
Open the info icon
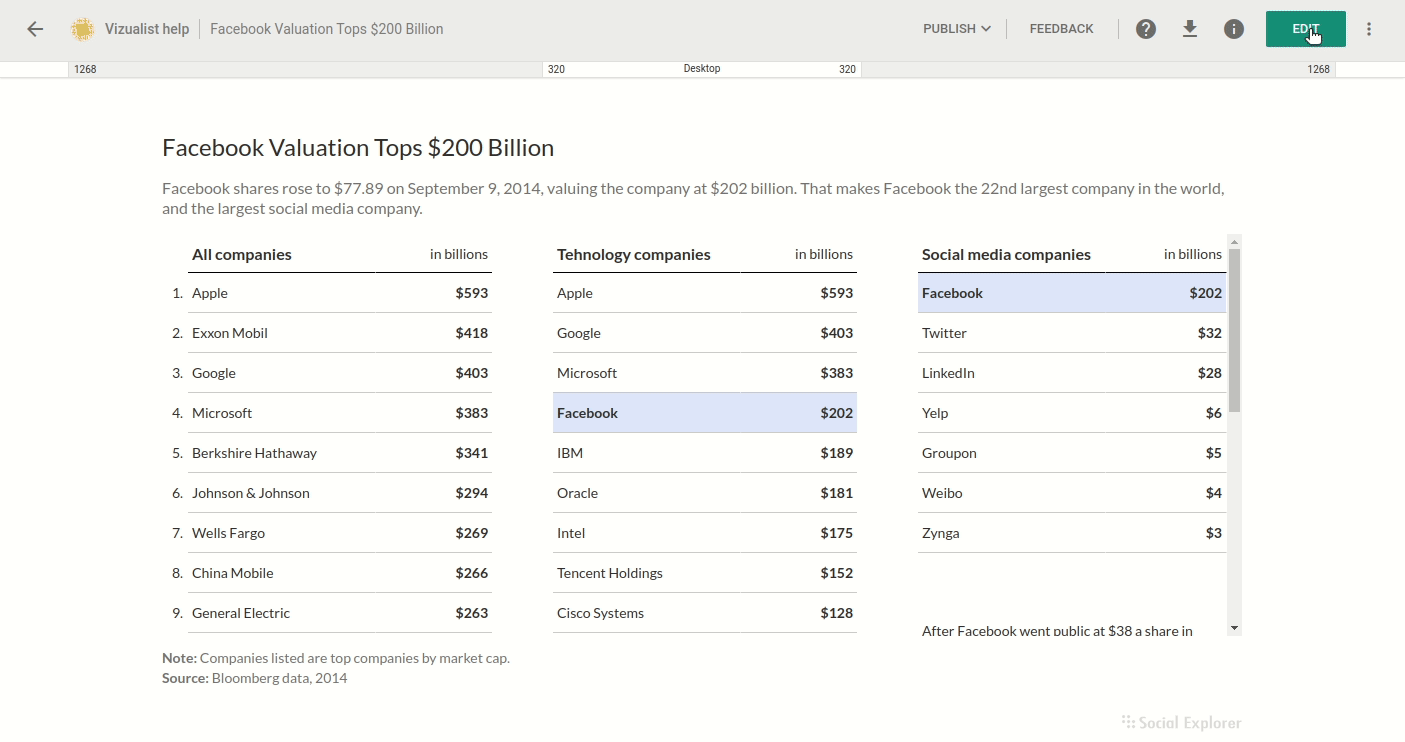coord(1234,29)
